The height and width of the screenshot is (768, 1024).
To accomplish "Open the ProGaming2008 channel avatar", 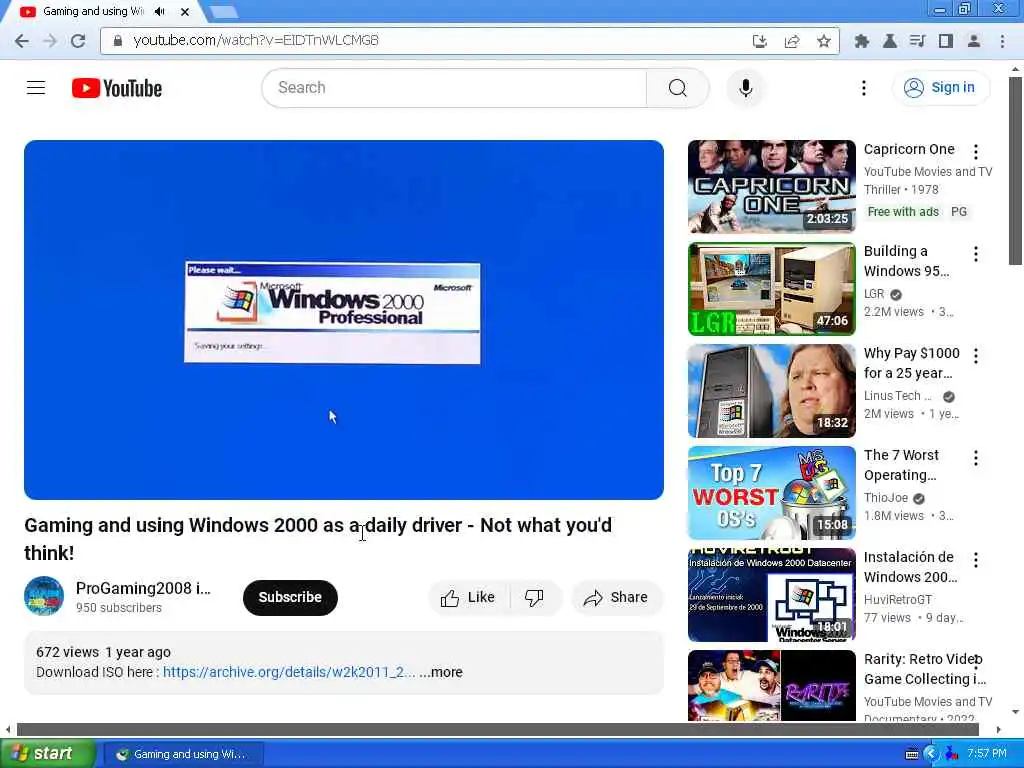I will coord(44,596).
